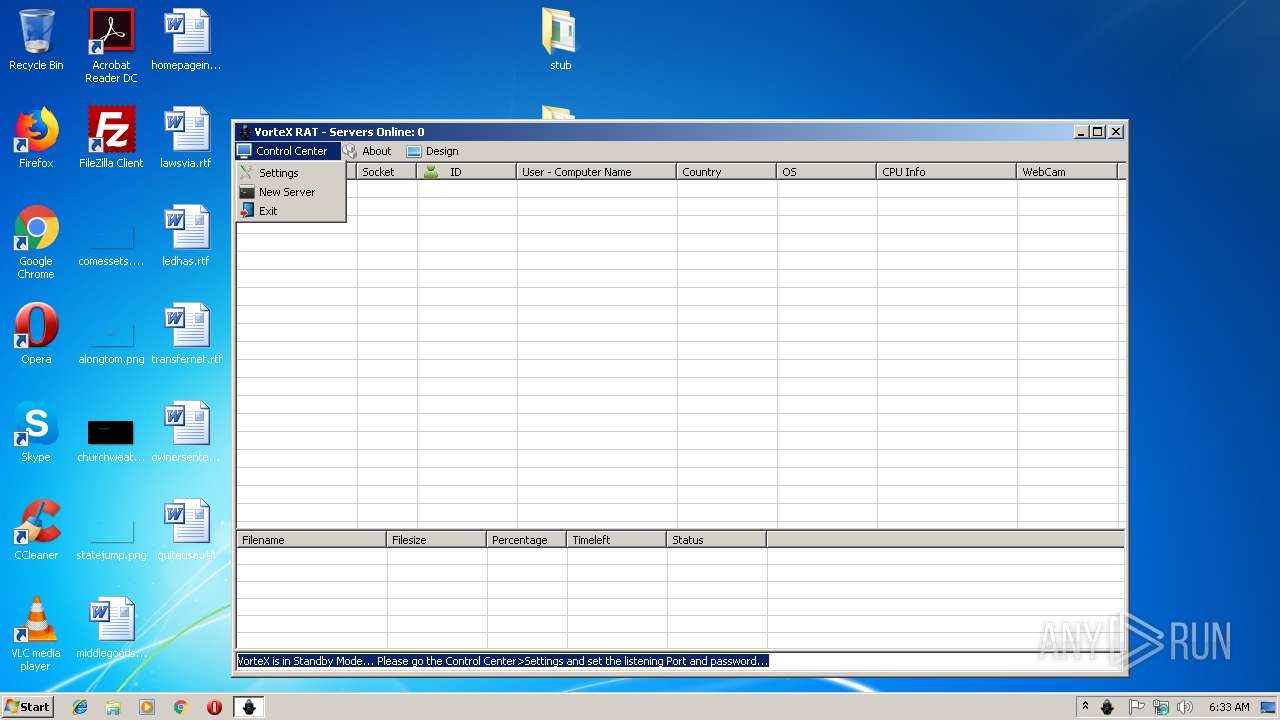Sort by the ID column header
This screenshot has height=720, width=1280.
pyautogui.click(x=466, y=172)
